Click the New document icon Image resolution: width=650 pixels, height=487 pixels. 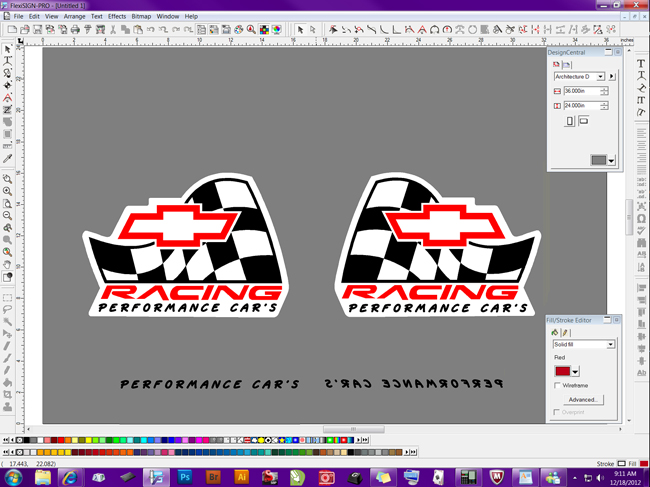click(x=12, y=29)
